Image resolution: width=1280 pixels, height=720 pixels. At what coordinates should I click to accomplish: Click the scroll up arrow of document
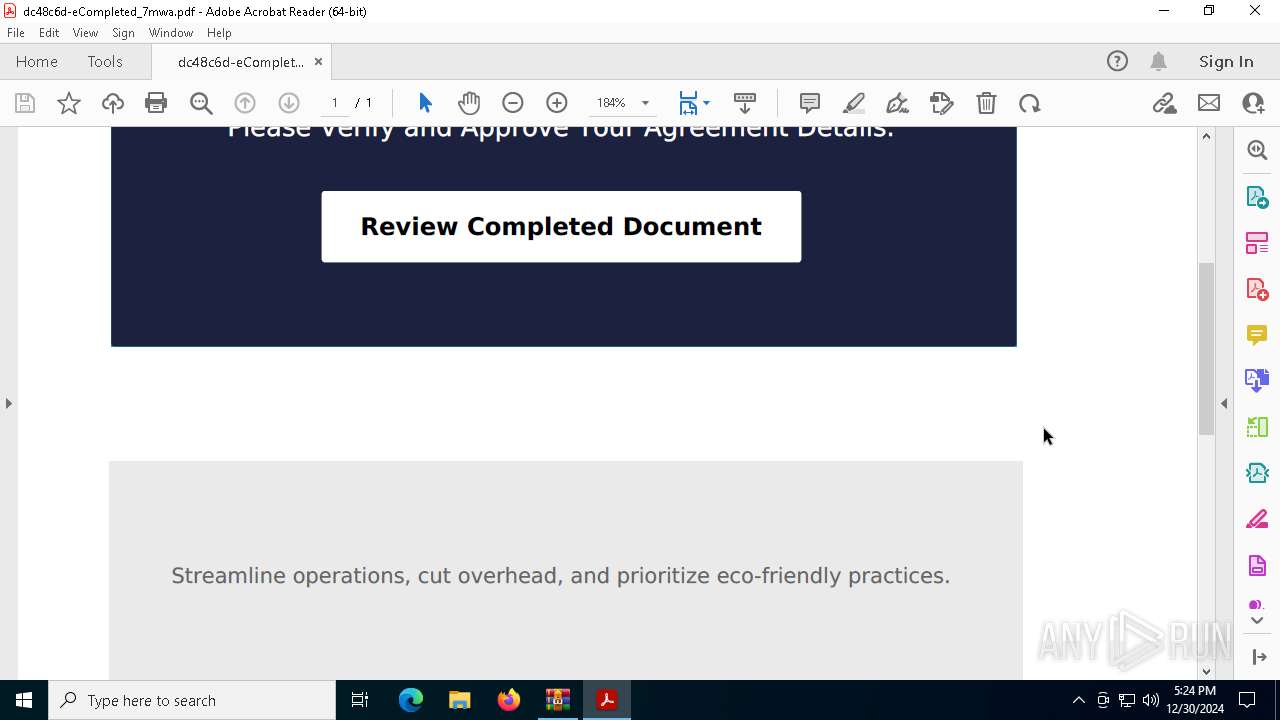[x=1206, y=136]
